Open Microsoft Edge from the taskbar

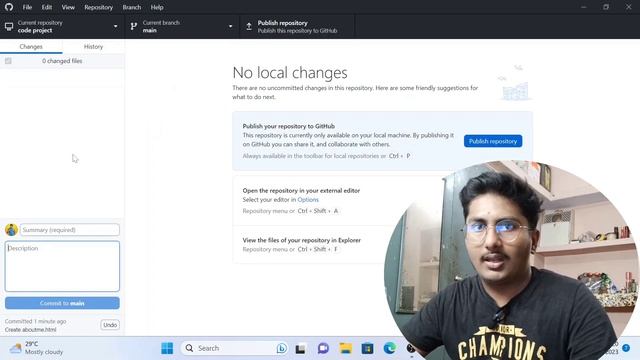389,348
